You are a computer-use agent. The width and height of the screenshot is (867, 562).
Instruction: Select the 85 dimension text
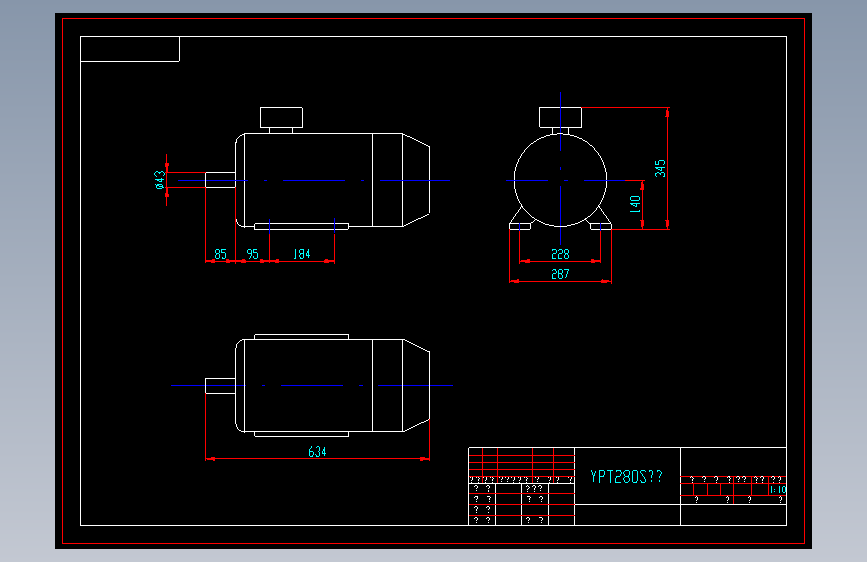pos(221,254)
